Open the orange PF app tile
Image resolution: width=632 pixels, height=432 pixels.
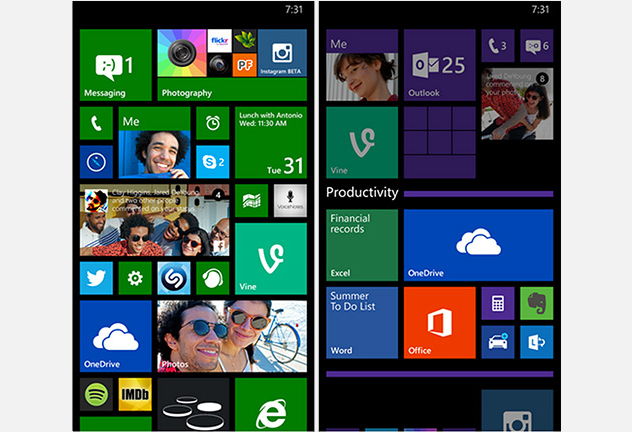click(x=245, y=65)
